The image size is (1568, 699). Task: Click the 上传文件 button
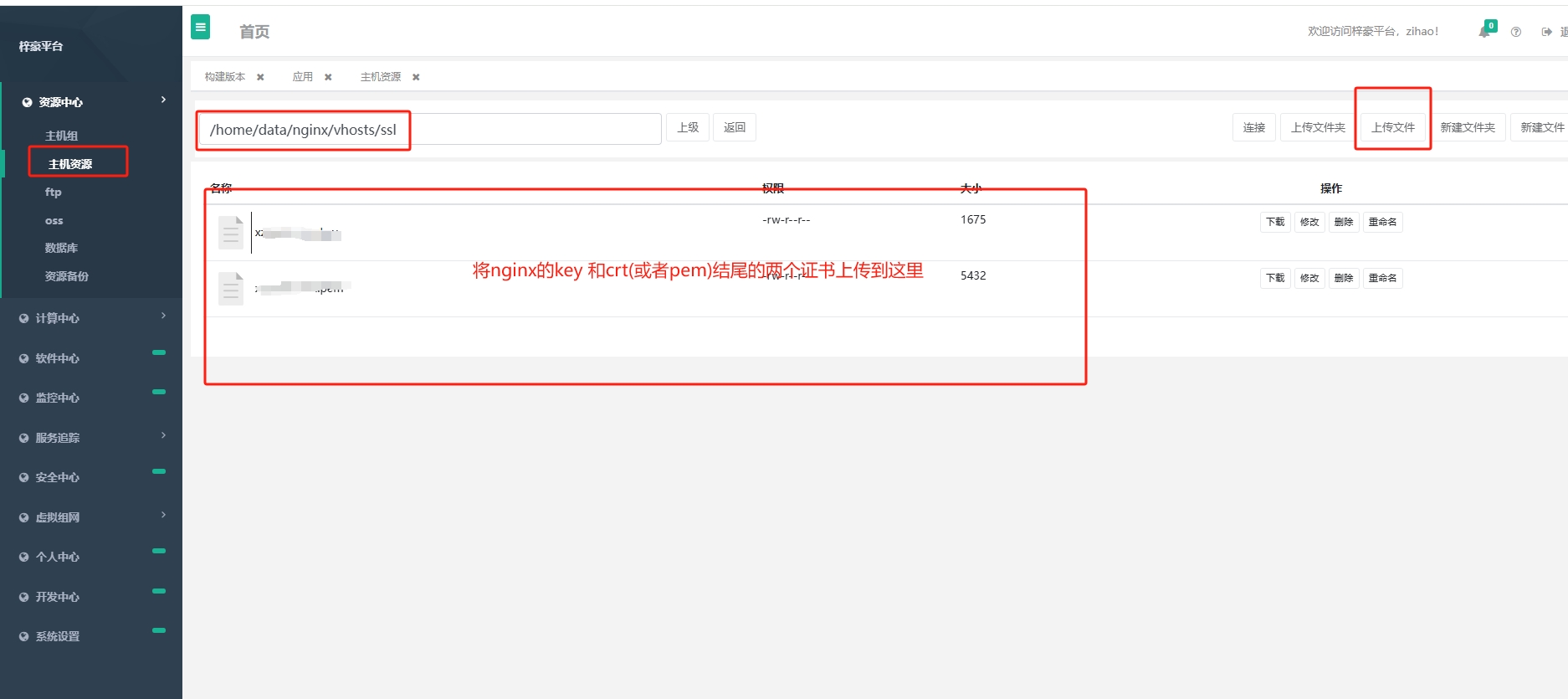point(1393,127)
